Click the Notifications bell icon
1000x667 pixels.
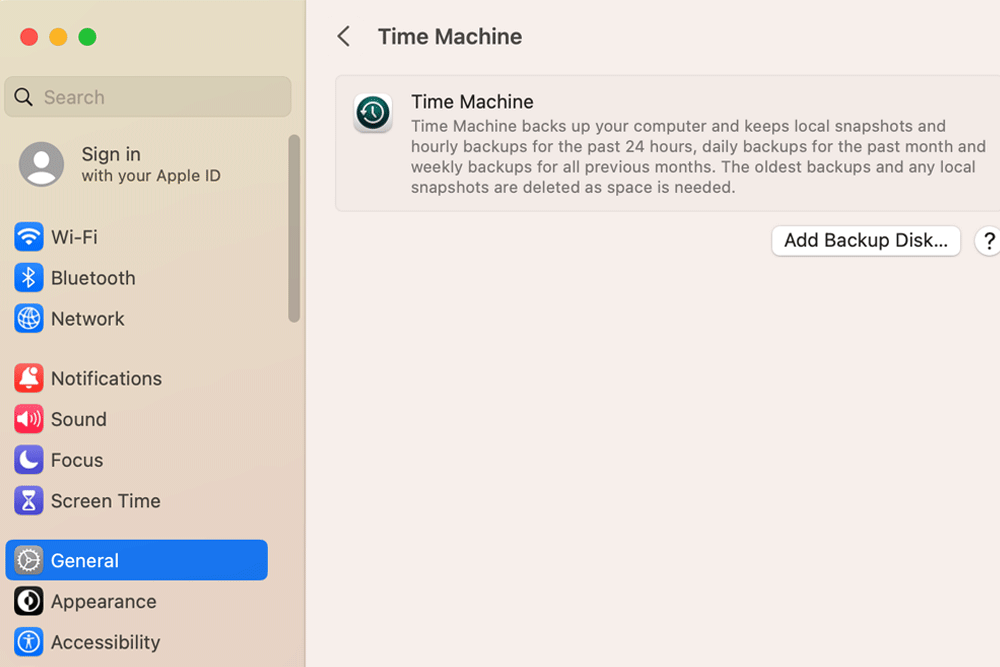(x=29, y=378)
